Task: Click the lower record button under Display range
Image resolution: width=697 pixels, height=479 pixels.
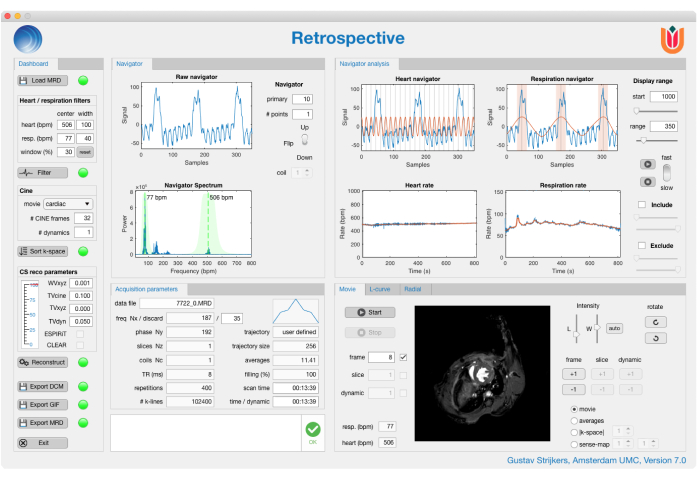Action: 648,182
